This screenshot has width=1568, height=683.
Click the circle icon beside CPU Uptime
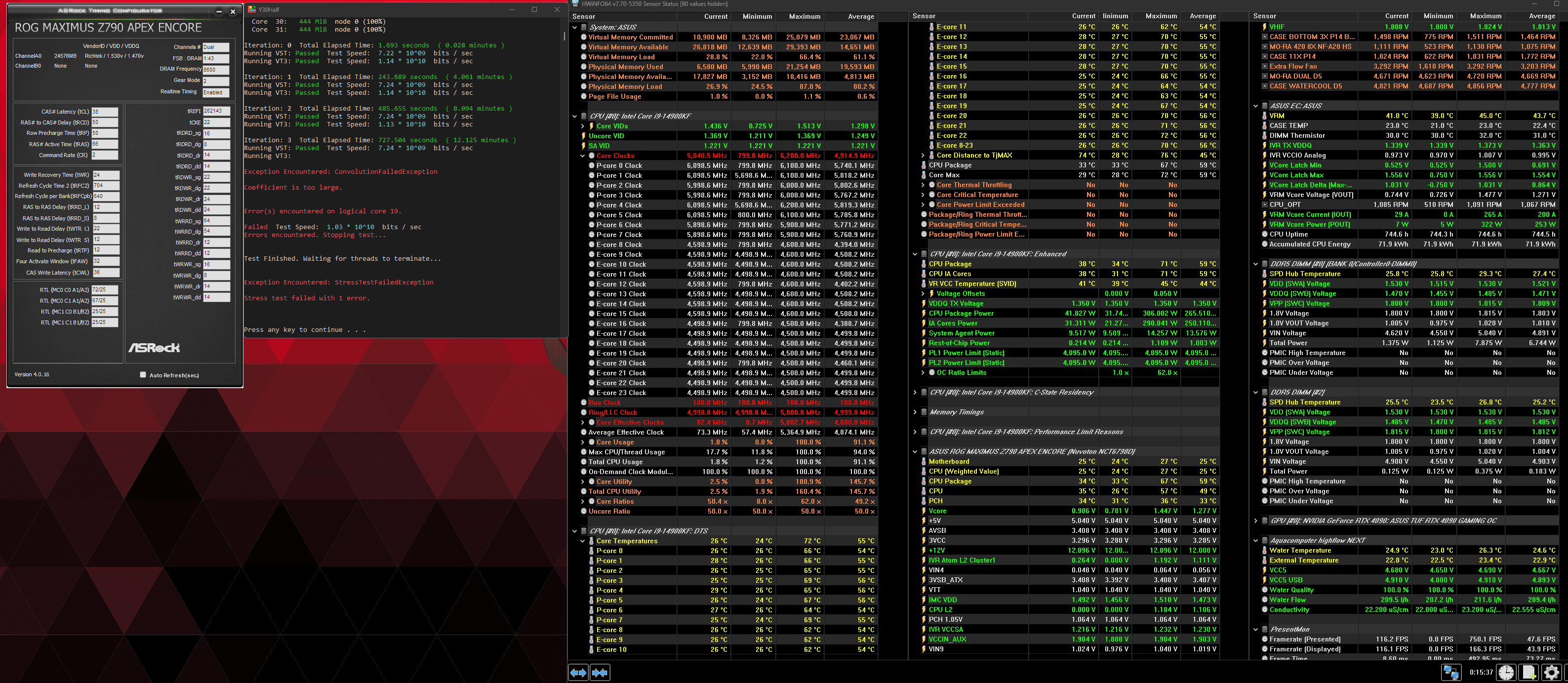tap(1265, 235)
